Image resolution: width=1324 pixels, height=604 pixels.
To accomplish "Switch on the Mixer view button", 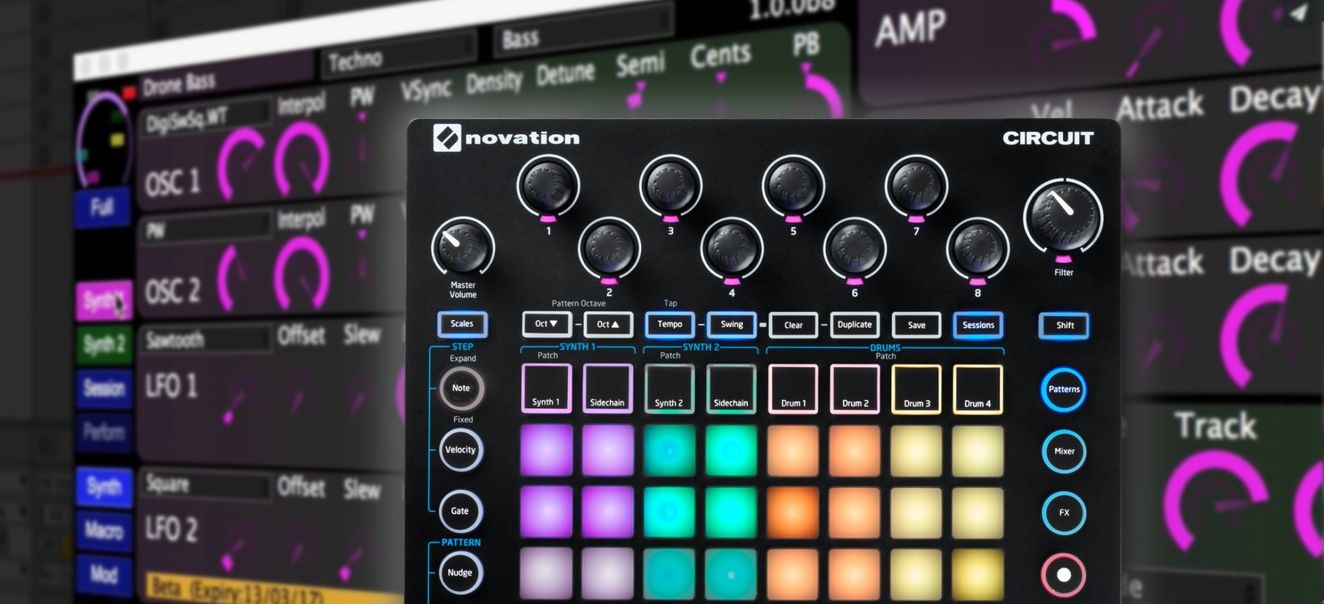I will coord(1063,451).
